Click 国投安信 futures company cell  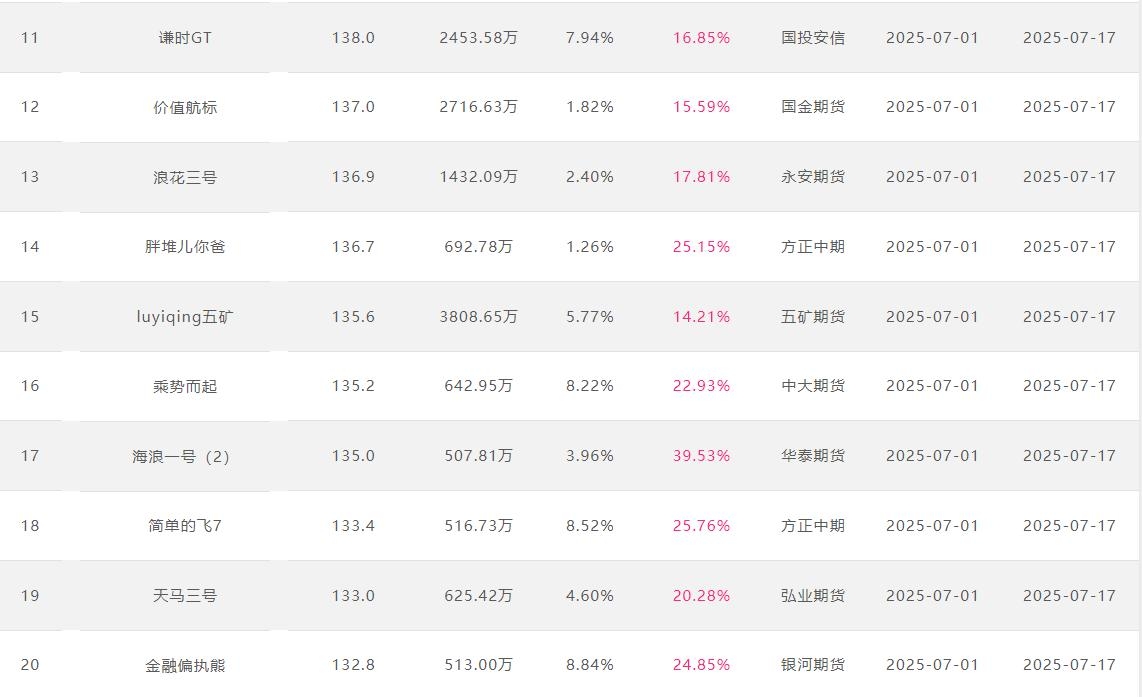click(813, 38)
